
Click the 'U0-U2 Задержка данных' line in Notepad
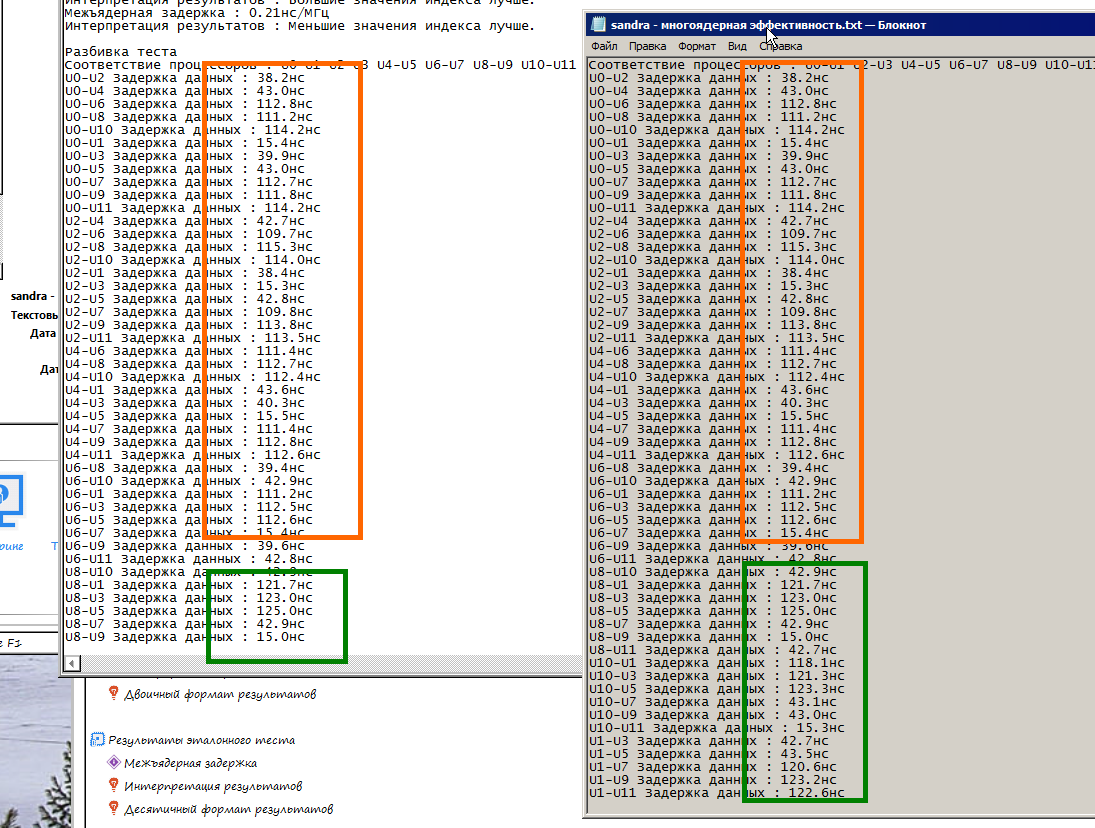click(x=709, y=77)
